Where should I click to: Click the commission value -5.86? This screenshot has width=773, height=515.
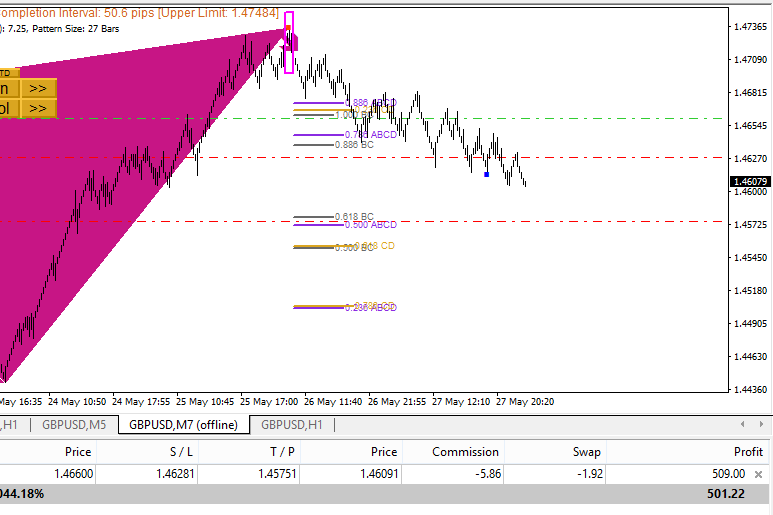[x=488, y=474]
